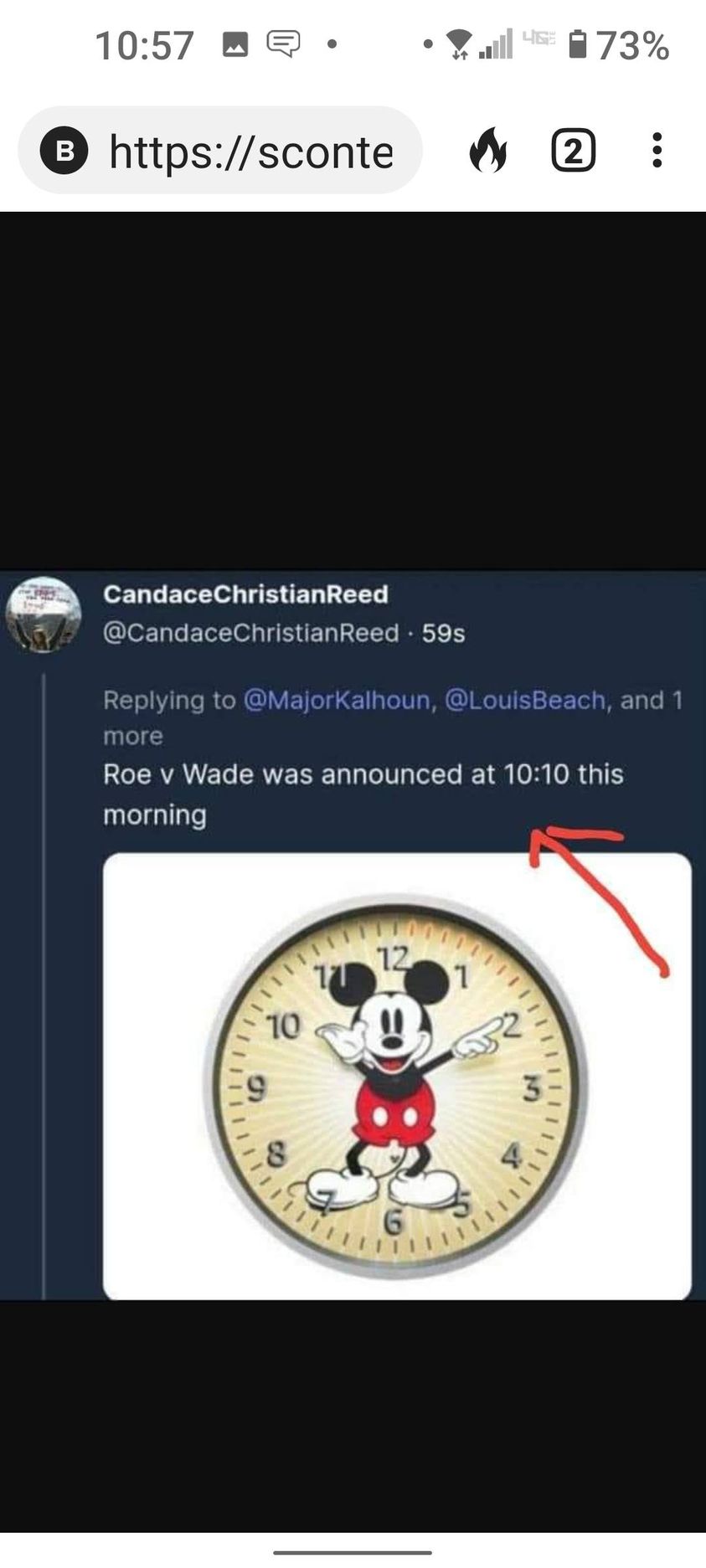
Task: Open the tab switcher showing 2 tabs
Action: pyautogui.click(x=574, y=151)
